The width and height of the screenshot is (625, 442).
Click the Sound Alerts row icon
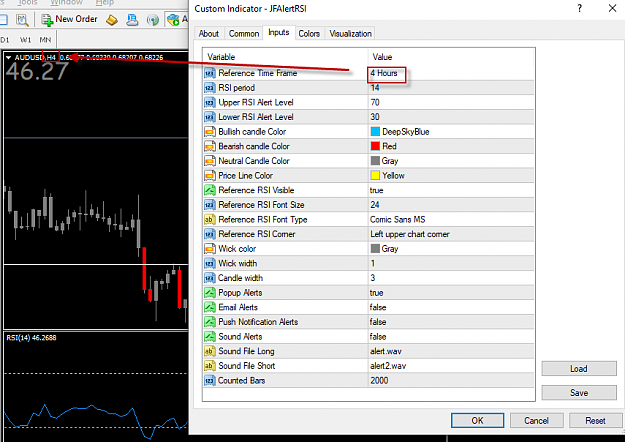pyautogui.click(x=210, y=337)
